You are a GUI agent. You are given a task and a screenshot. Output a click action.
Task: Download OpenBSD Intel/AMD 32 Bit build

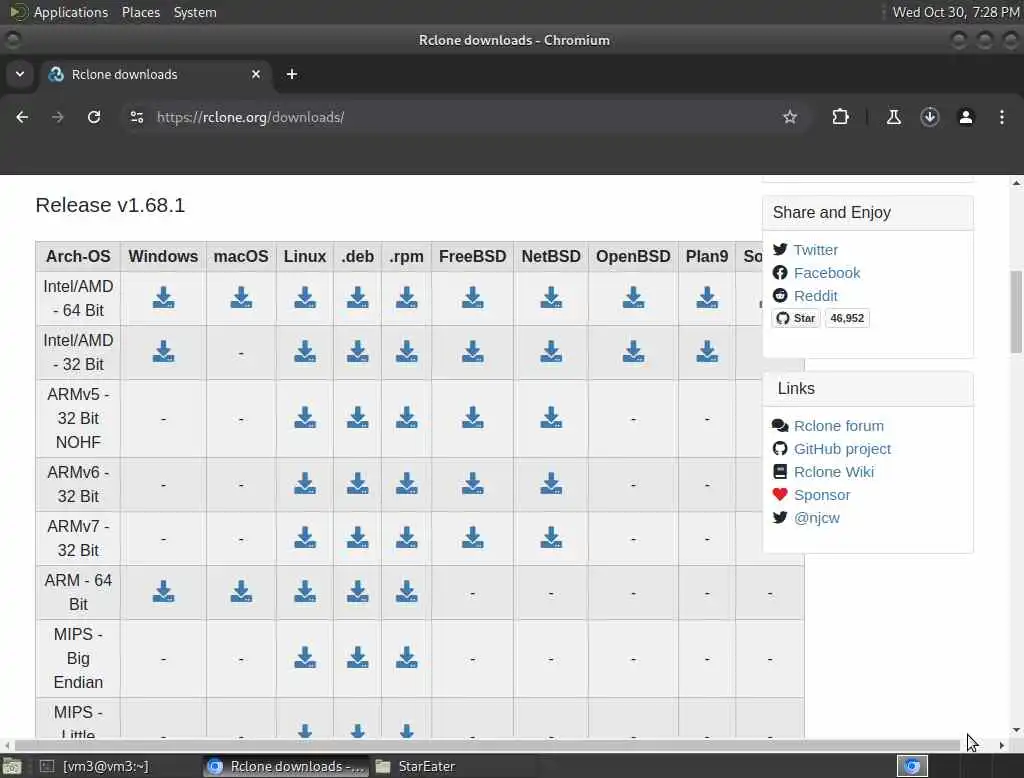tap(633, 352)
